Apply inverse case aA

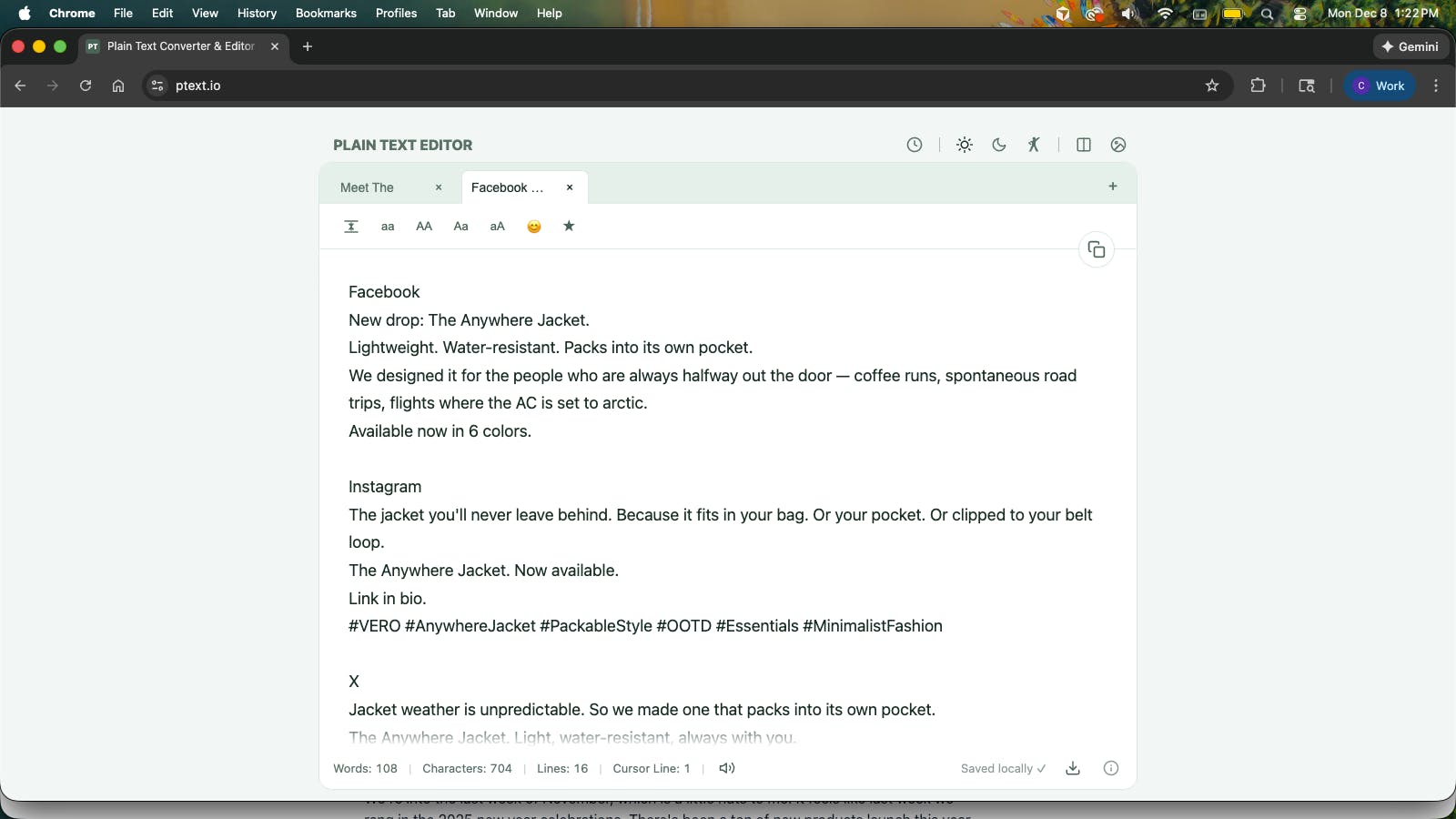tap(498, 227)
